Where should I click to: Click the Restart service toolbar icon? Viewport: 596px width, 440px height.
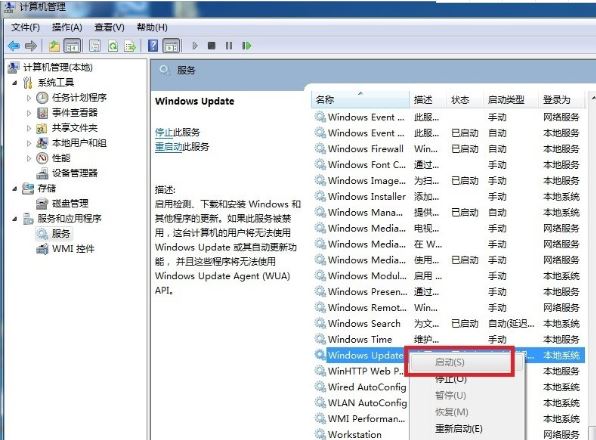(247, 46)
